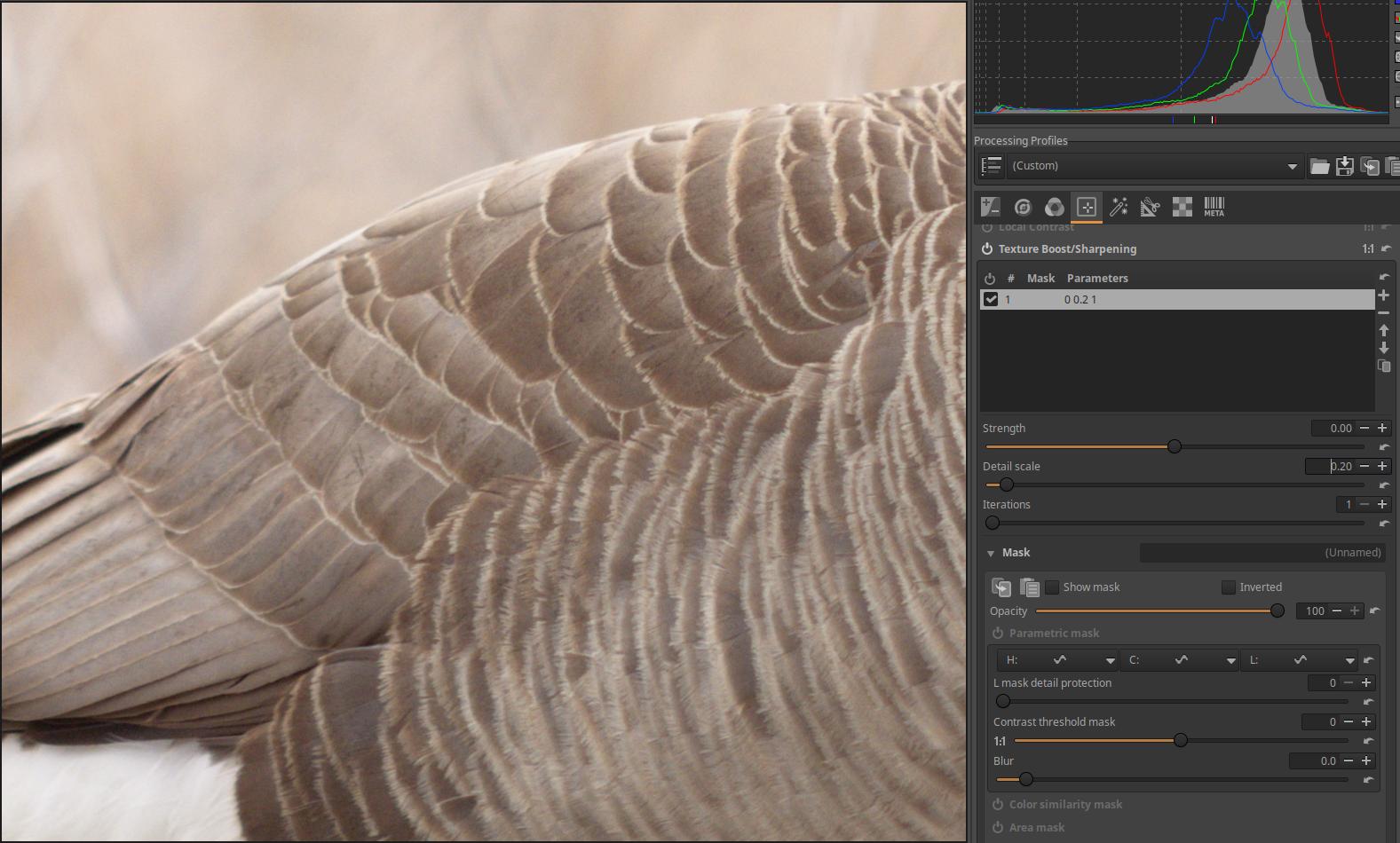
Task: Switch to the Special Effects wand tab
Action: [x=1119, y=208]
